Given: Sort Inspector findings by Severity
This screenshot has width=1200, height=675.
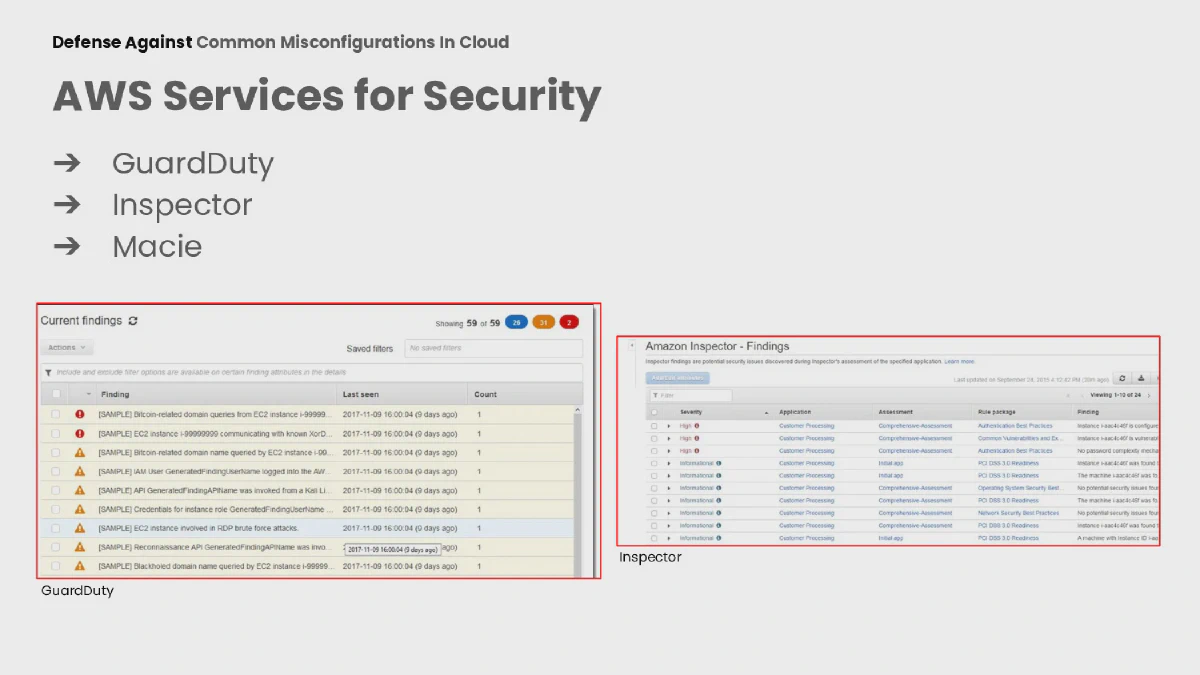Looking at the screenshot, I should click(x=691, y=412).
